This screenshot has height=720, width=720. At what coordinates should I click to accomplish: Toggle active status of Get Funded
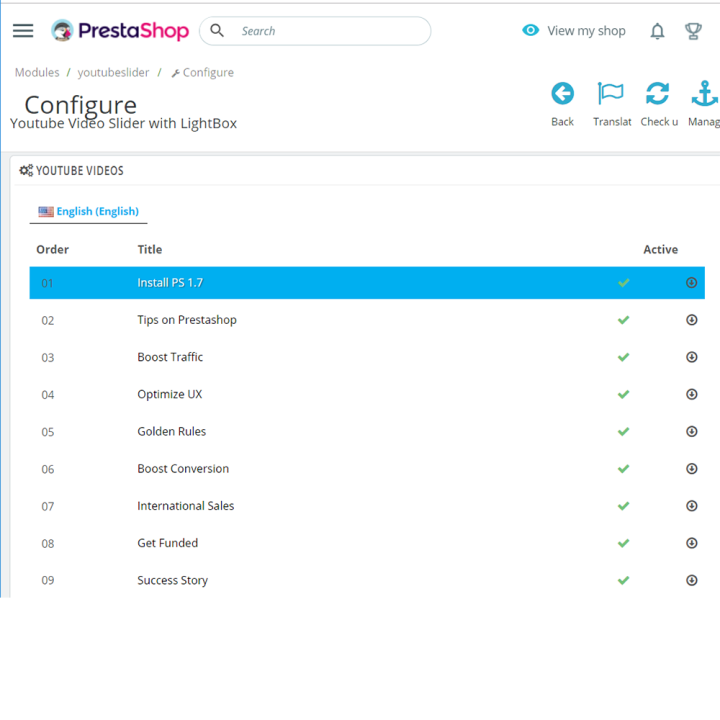(x=623, y=543)
